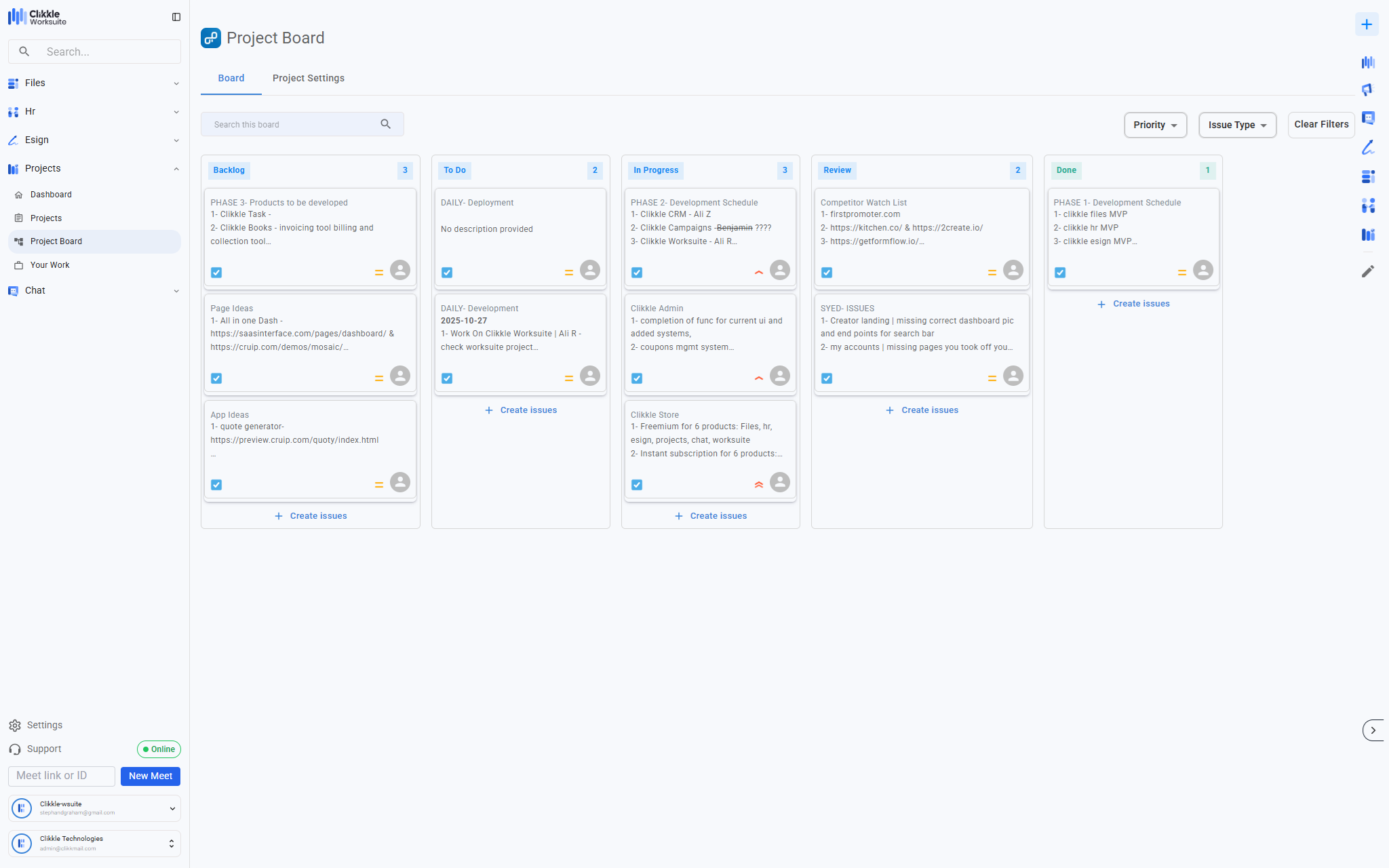
Task: Click the Clear Filters button
Action: tap(1320, 124)
